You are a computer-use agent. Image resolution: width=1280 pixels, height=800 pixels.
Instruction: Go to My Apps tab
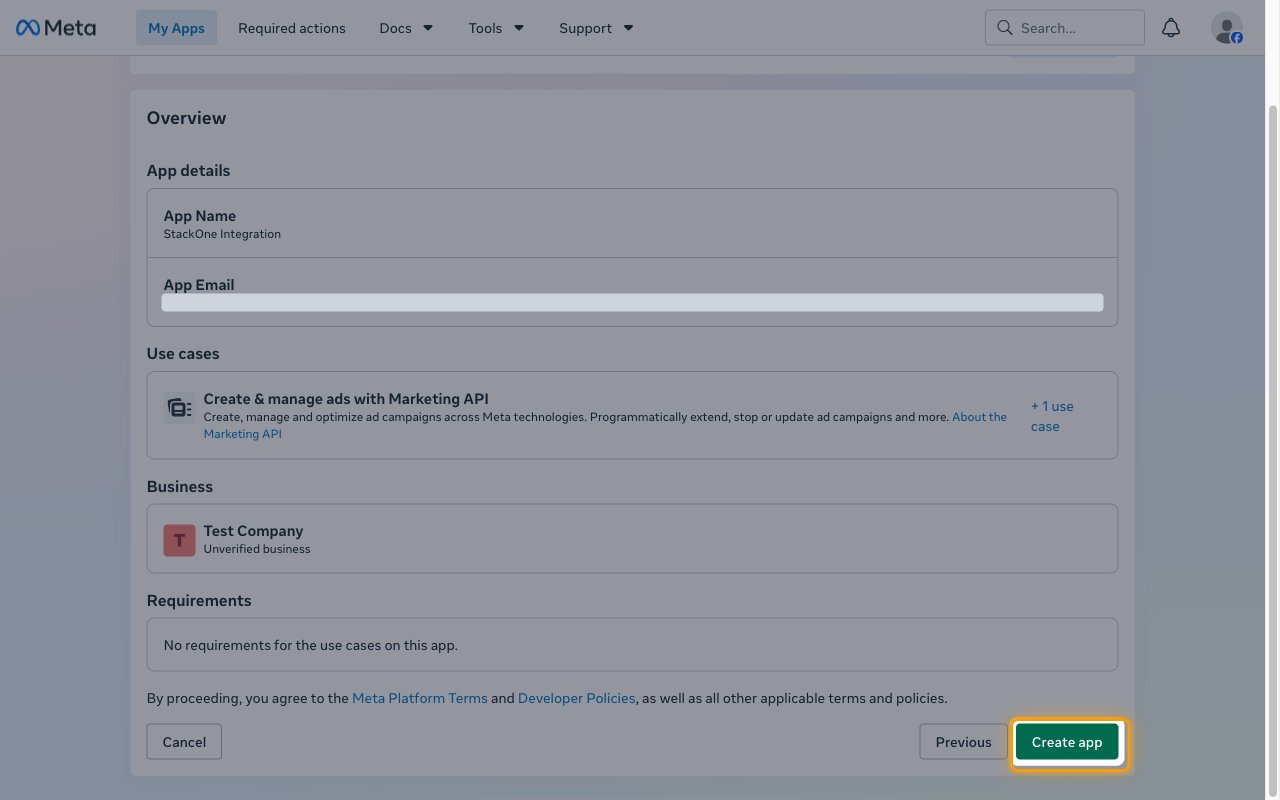pos(176,28)
